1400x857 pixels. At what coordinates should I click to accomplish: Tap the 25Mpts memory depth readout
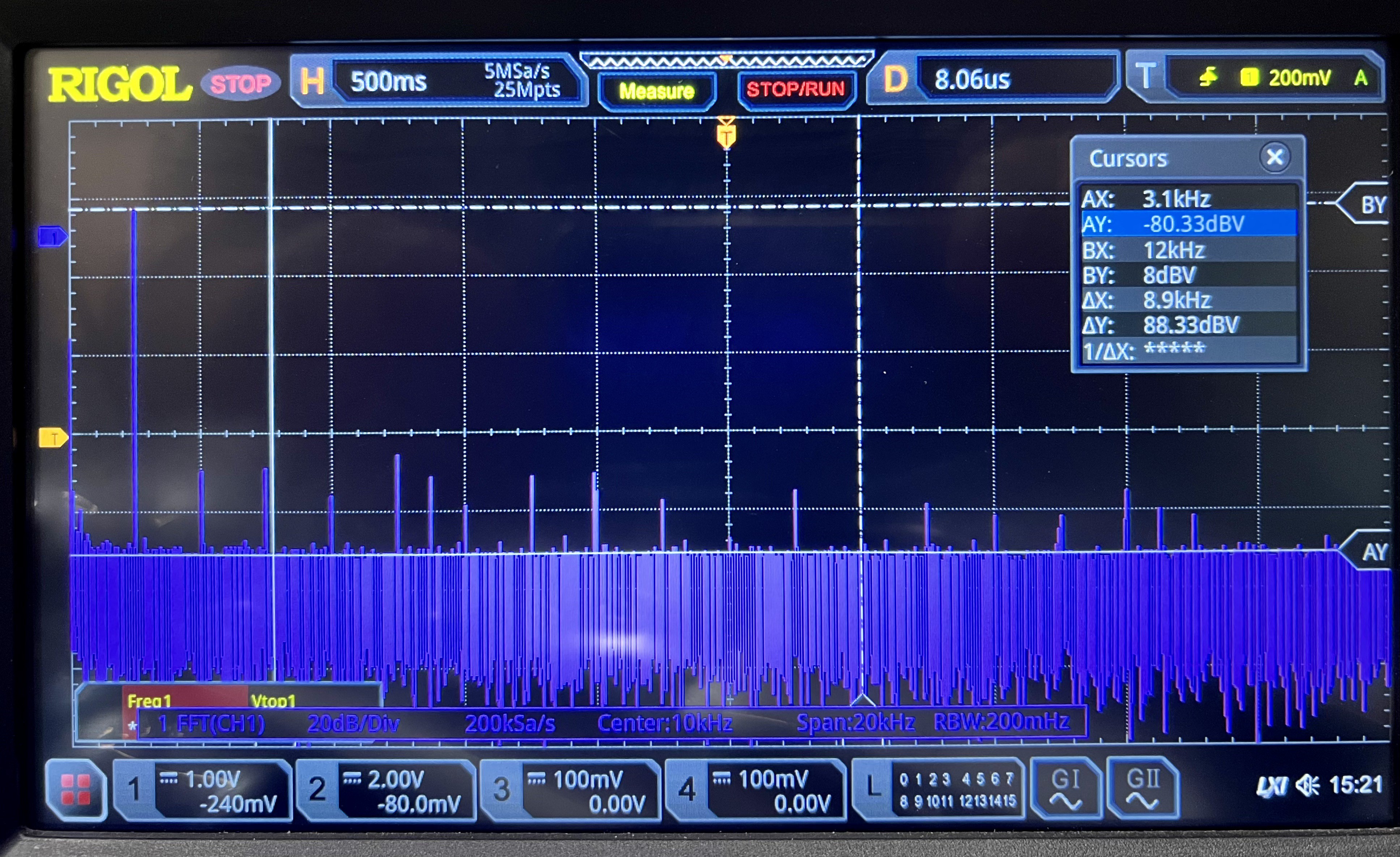point(527,89)
